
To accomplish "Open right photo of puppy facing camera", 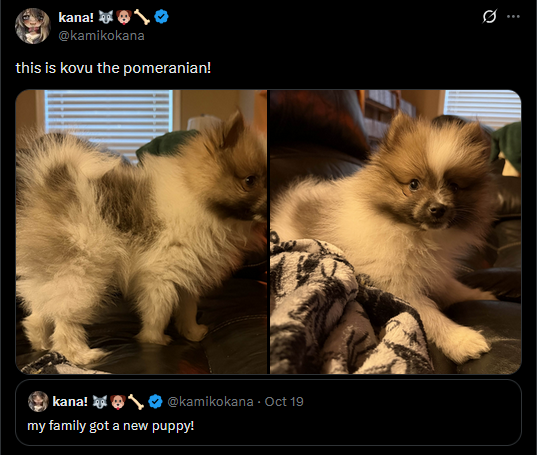I will point(396,232).
